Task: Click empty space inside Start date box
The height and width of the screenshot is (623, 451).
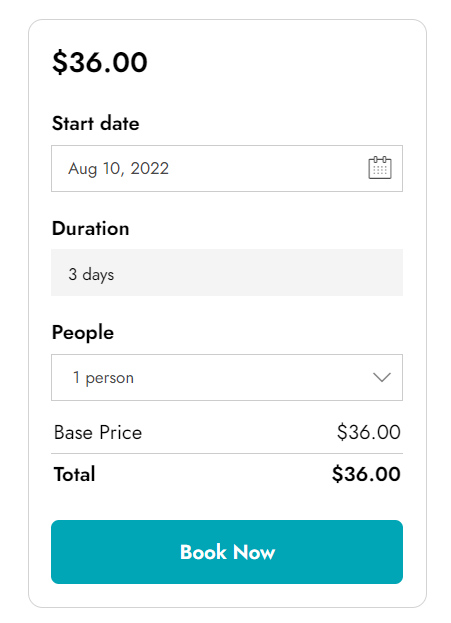Action: [266, 168]
